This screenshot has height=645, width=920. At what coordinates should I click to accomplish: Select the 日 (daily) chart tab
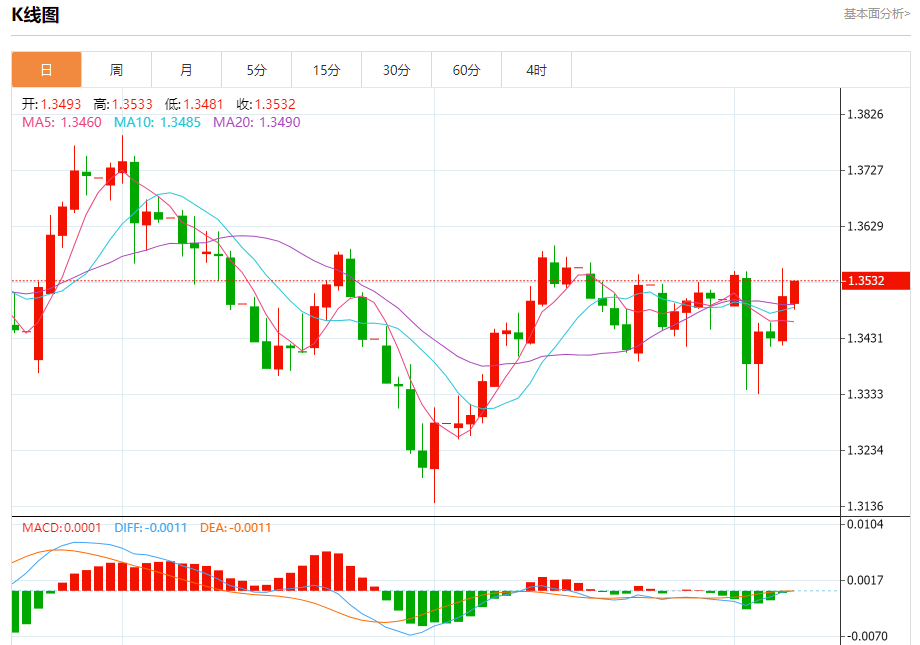(46, 70)
